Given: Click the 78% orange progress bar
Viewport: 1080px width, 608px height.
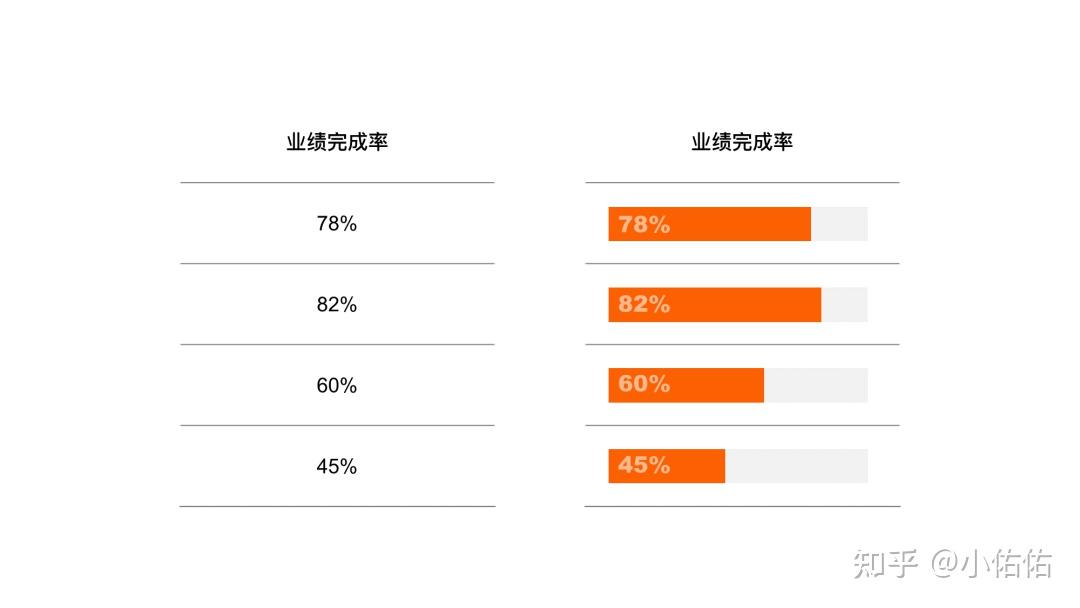Looking at the screenshot, I should click(709, 224).
